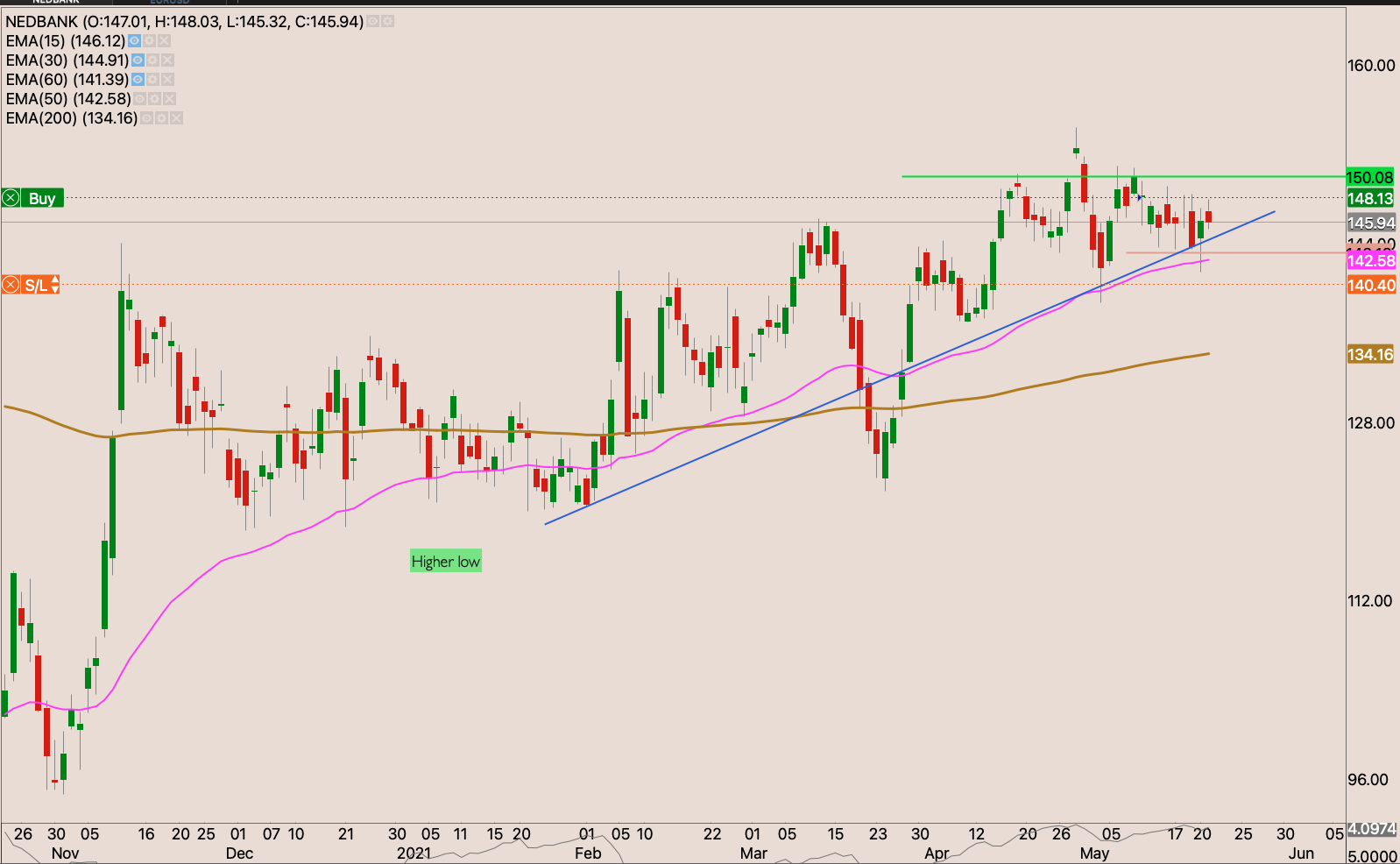Remove the EMA(30) indicator with X icon
The height and width of the screenshot is (864, 1400).
[x=167, y=60]
